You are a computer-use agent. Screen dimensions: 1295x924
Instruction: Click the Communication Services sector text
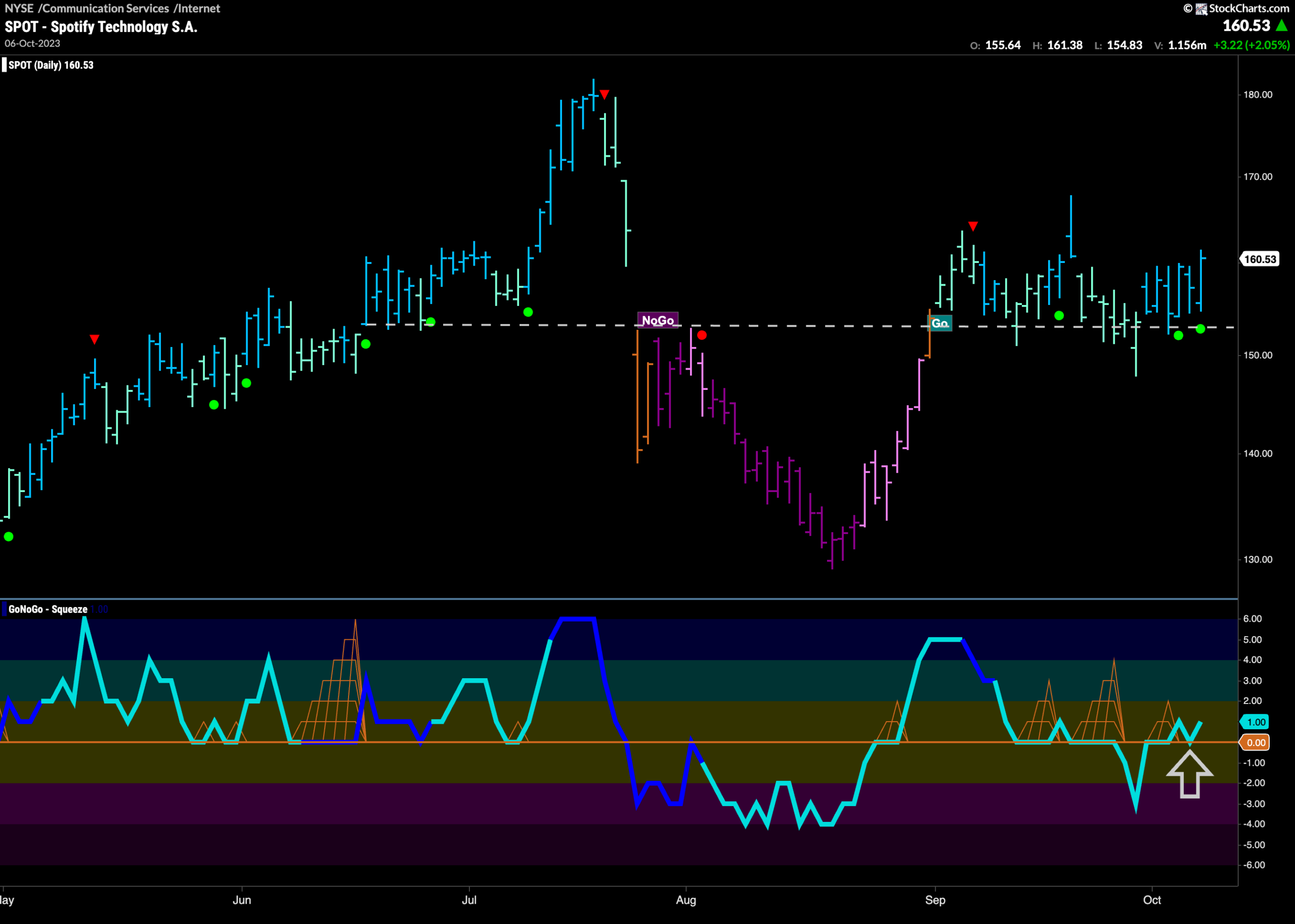click(x=106, y=9)
